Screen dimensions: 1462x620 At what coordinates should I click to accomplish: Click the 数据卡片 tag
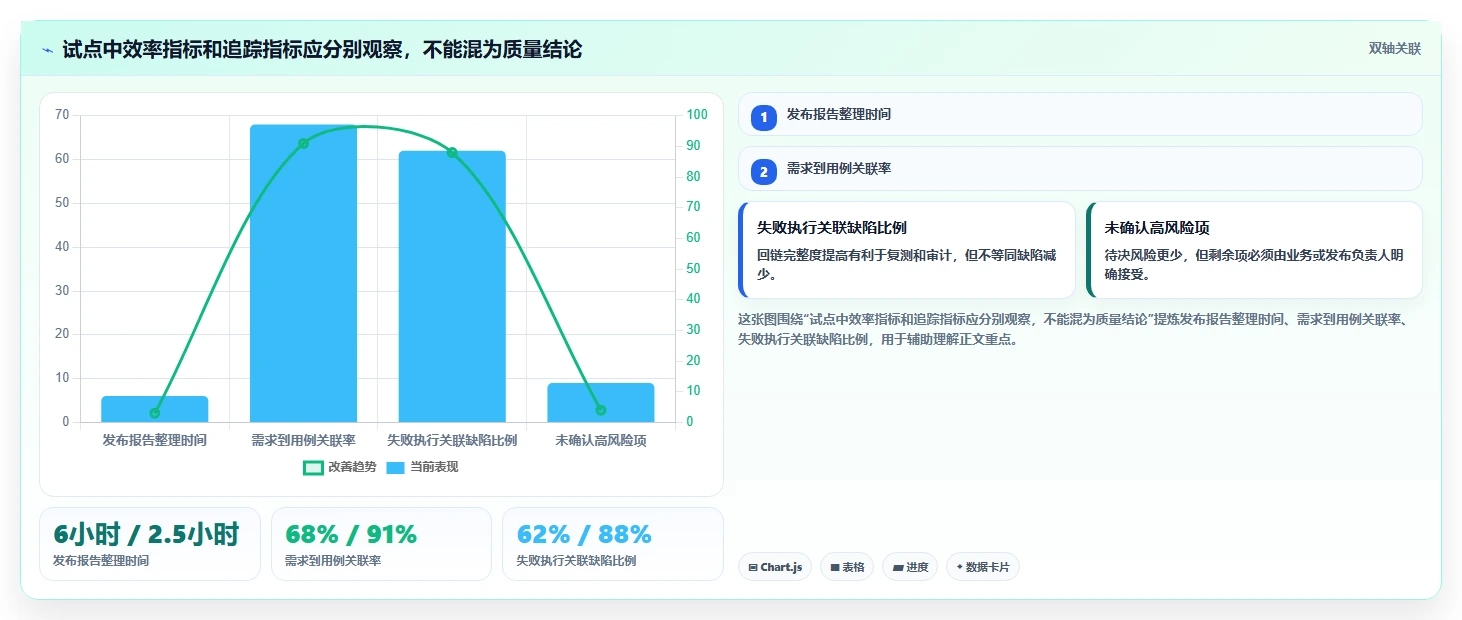point(983,567)
